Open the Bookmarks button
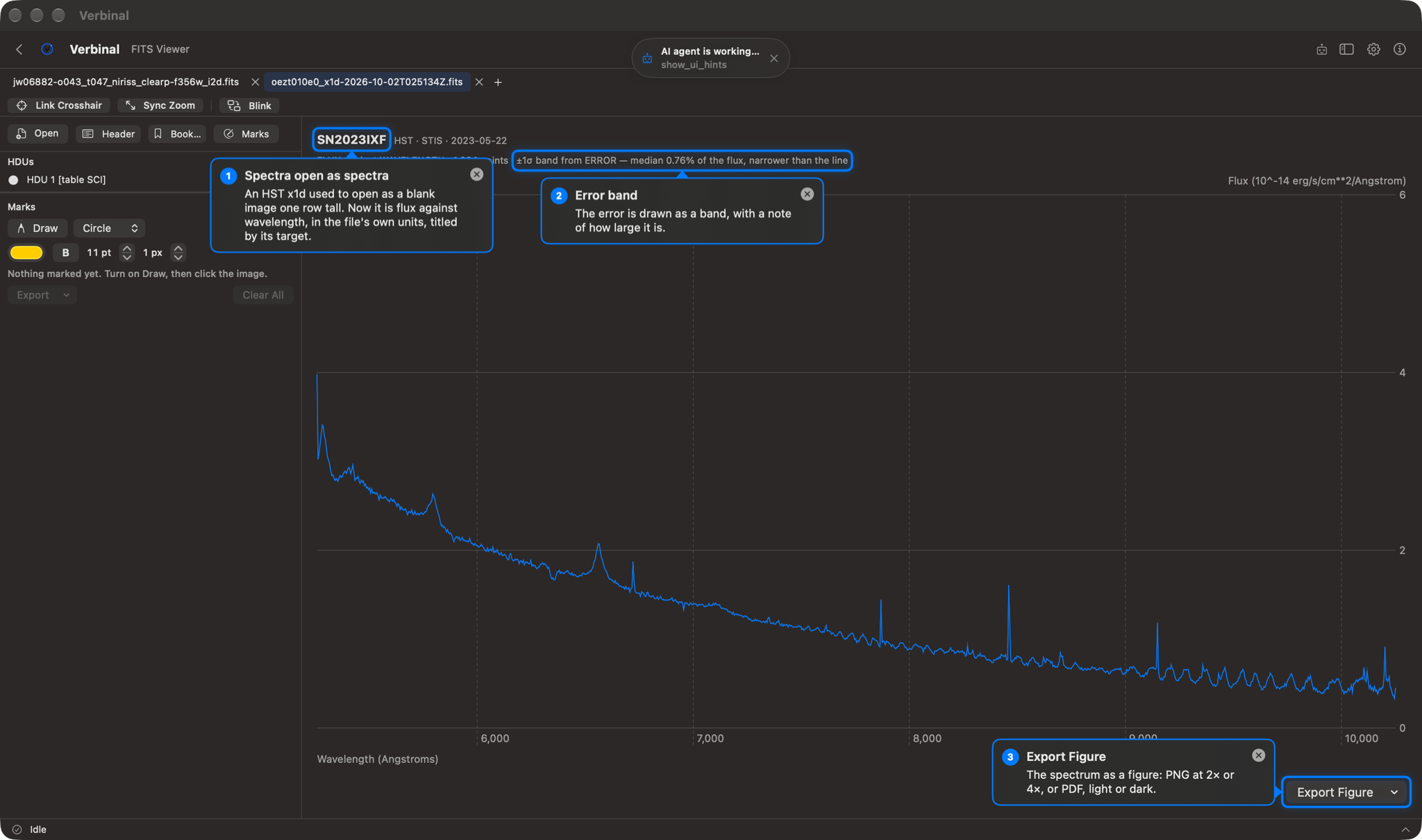The width and height of the screenshot is (1422, 840). 177,134
